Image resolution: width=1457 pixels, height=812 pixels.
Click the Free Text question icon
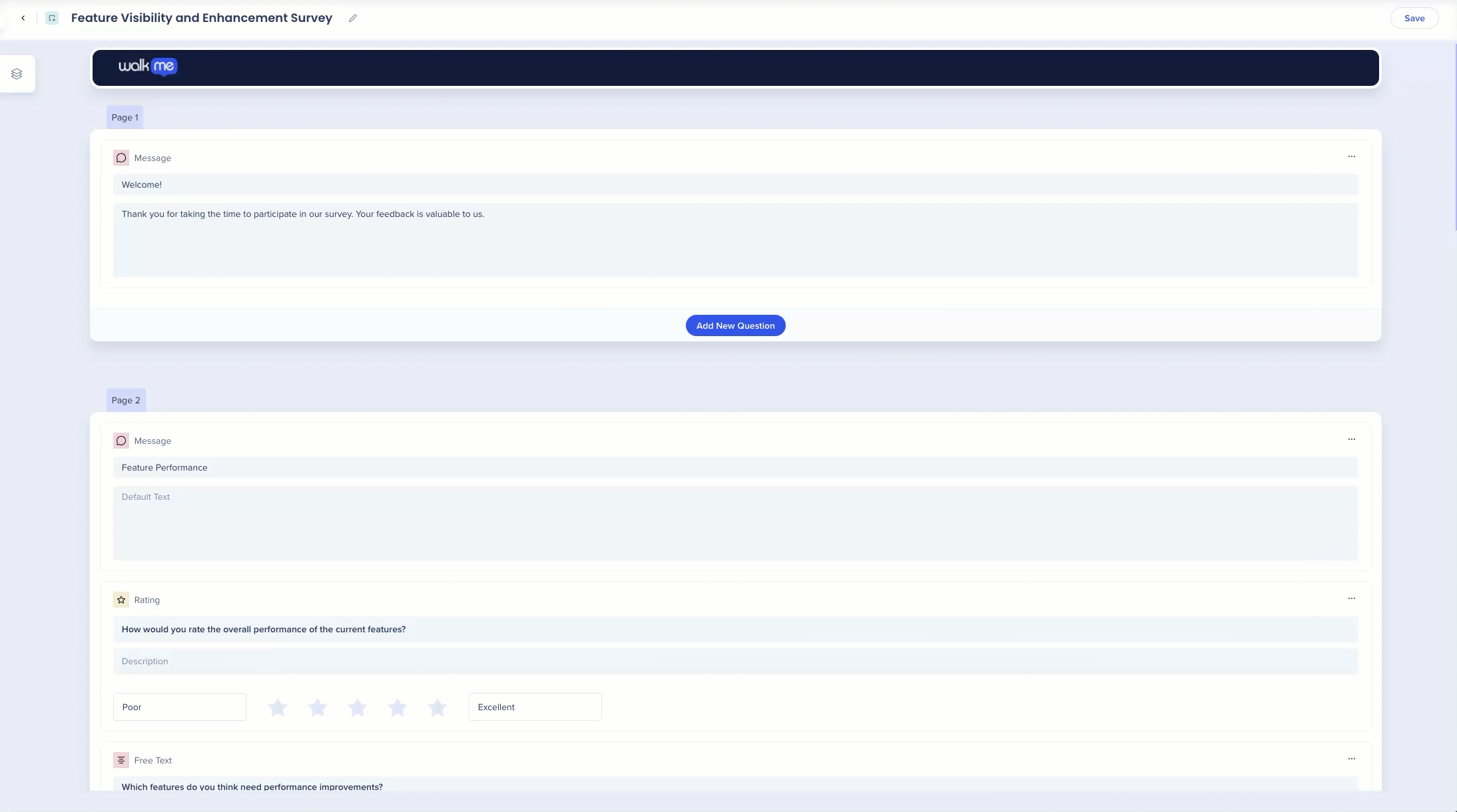pyautogui.click(x=121, y=760)
